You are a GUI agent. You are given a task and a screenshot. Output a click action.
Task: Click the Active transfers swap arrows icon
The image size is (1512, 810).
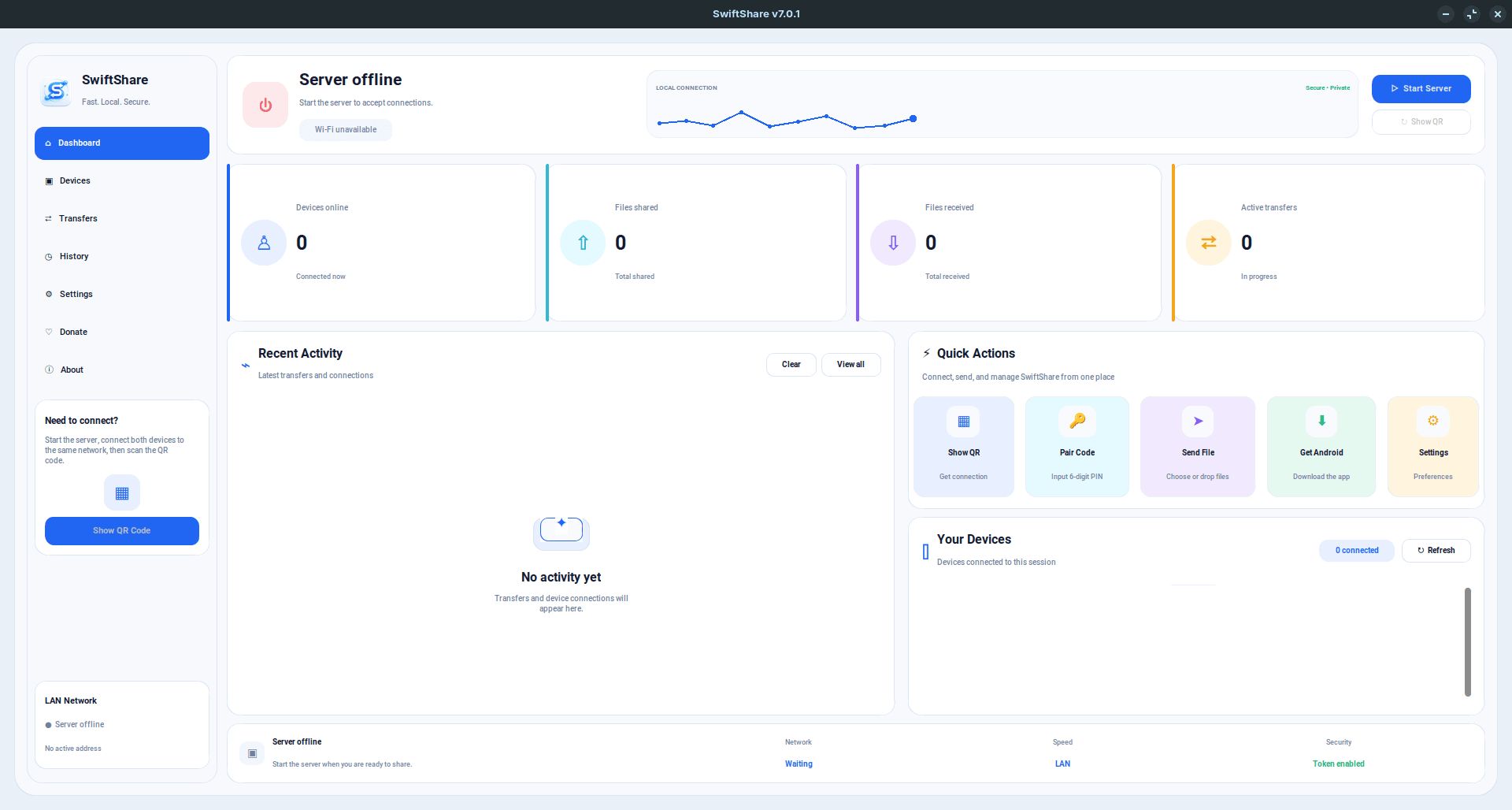tap(1209, 243)
